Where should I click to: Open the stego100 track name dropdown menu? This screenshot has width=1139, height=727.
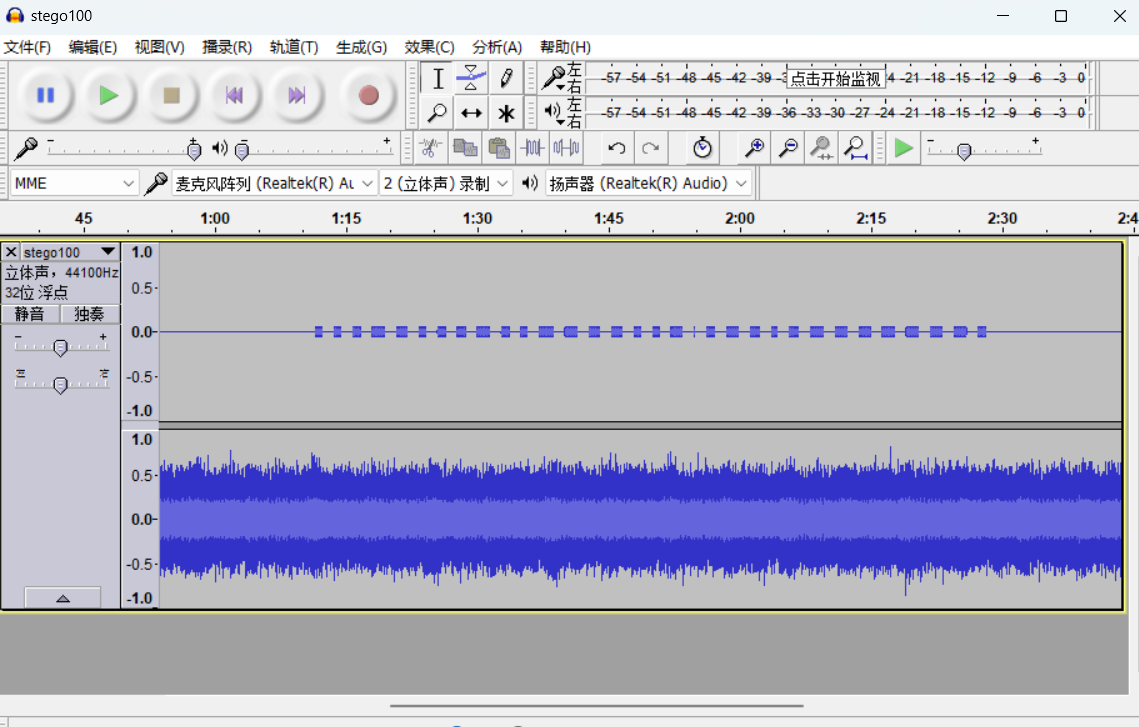(70, 252)
